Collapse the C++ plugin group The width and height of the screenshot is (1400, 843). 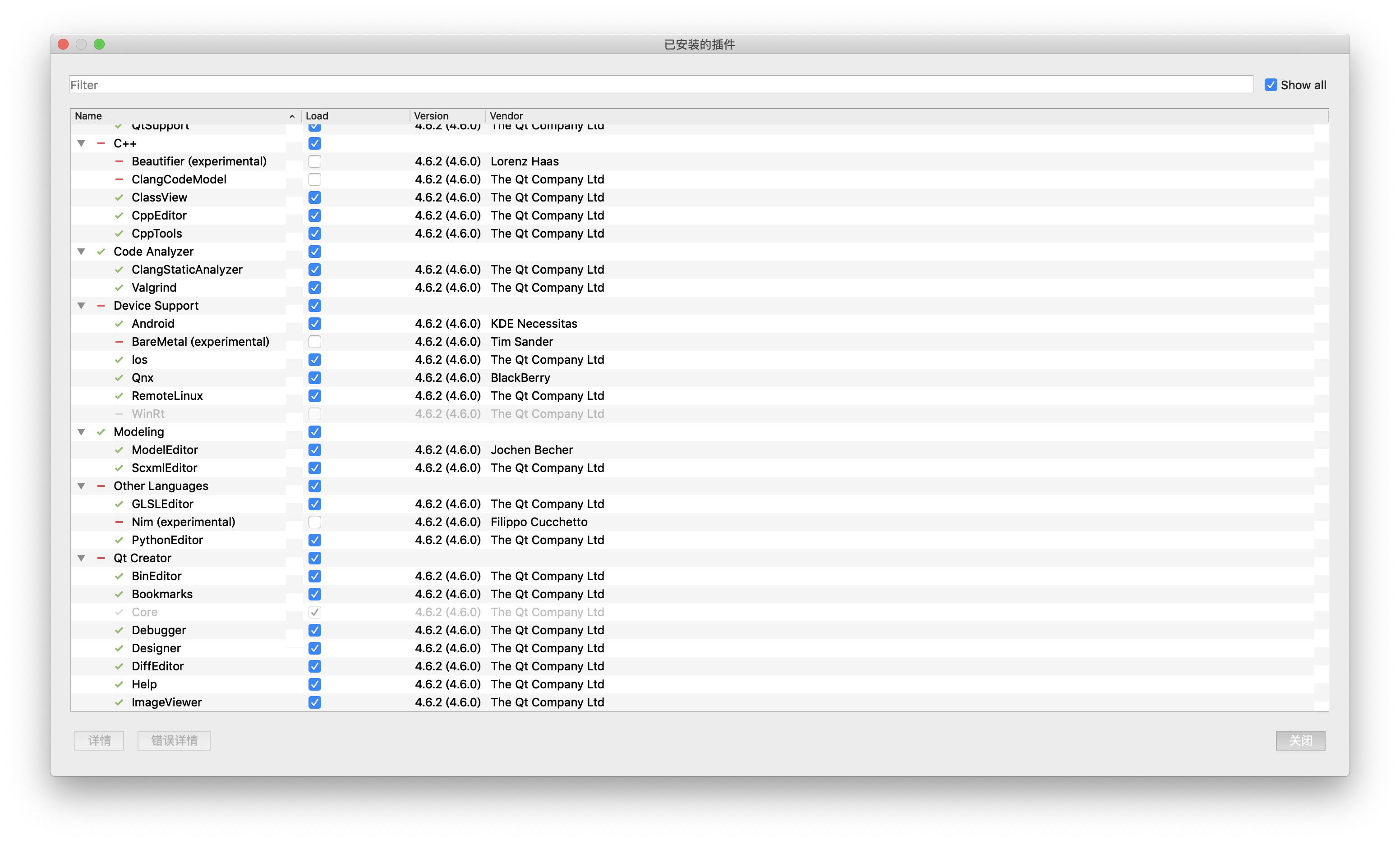click(x=81, y=144)
